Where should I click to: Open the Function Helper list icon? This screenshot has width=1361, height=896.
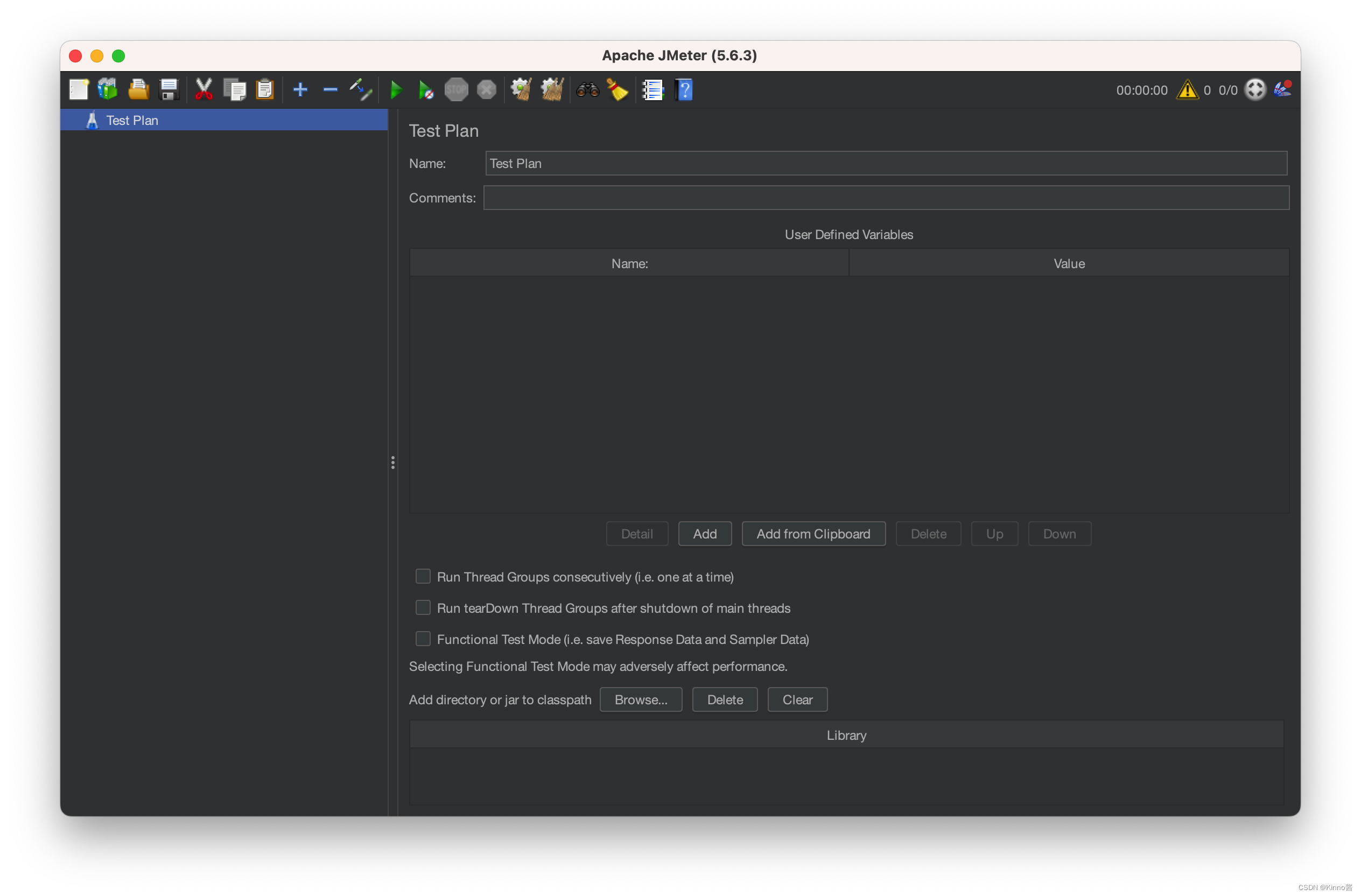point(652,90)
